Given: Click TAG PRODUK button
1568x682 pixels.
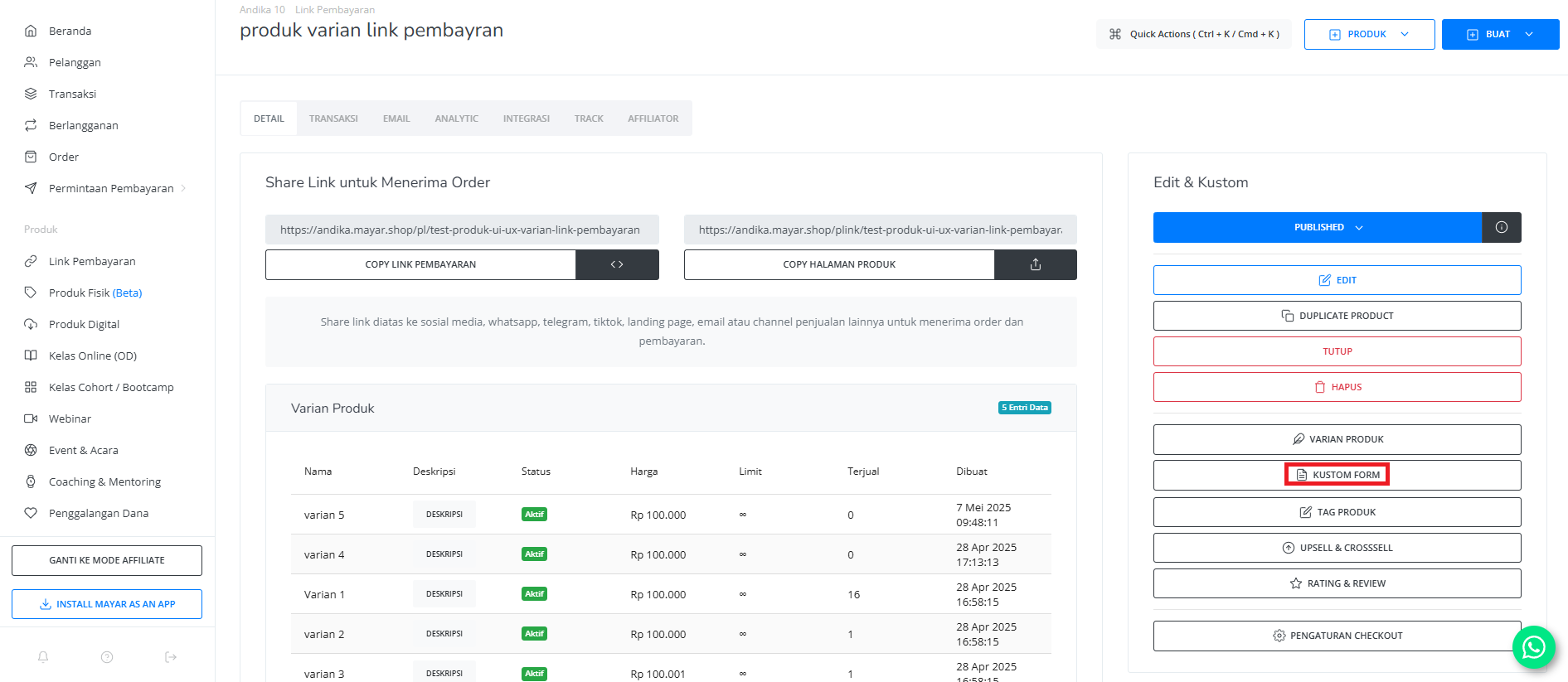Looking at the screenshot, I should [1337, 512].
